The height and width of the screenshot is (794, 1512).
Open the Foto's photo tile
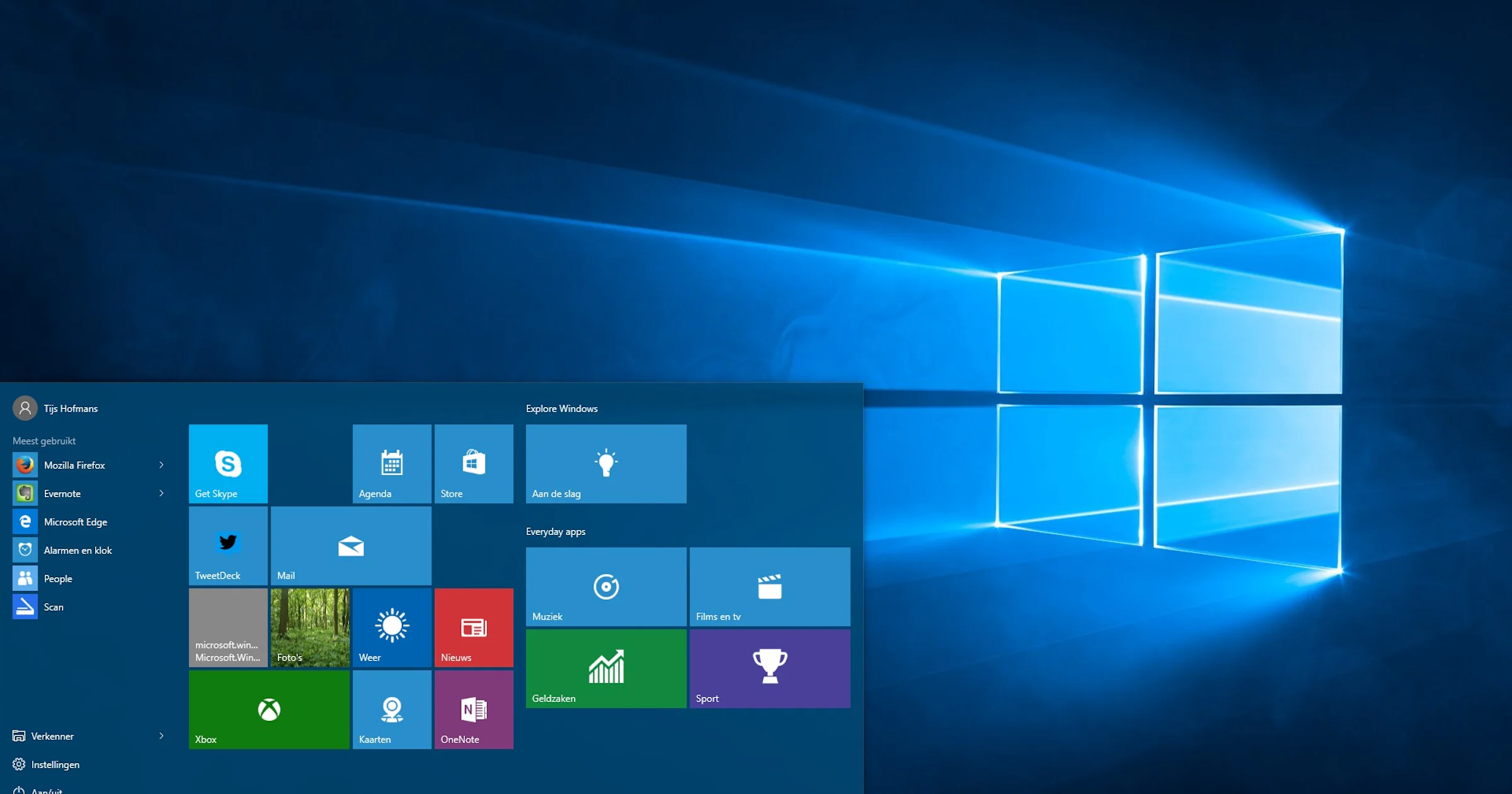pyautogui.click(x=310, y=627)
